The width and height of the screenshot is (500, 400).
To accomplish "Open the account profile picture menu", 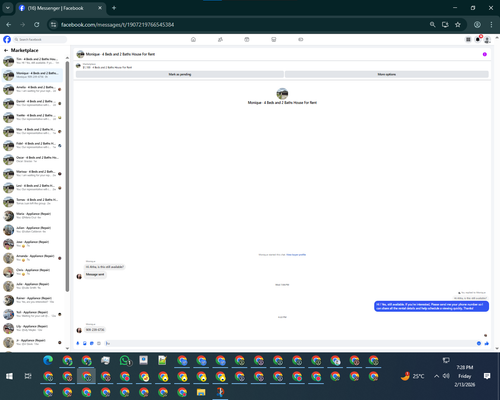I will click(487, 40).
